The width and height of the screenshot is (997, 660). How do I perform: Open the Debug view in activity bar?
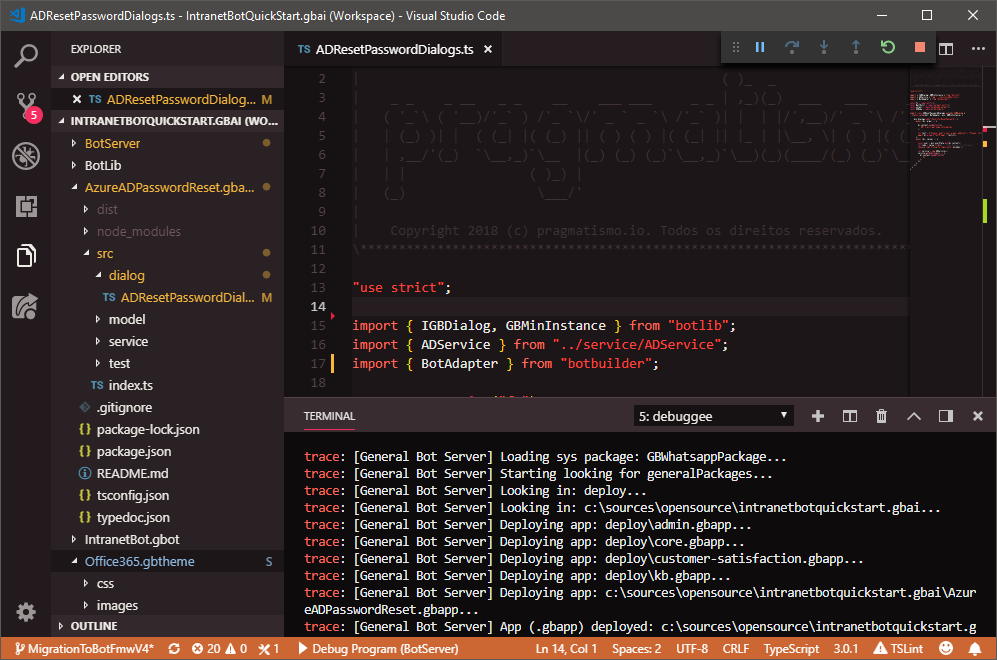click(x=25, y=156)
